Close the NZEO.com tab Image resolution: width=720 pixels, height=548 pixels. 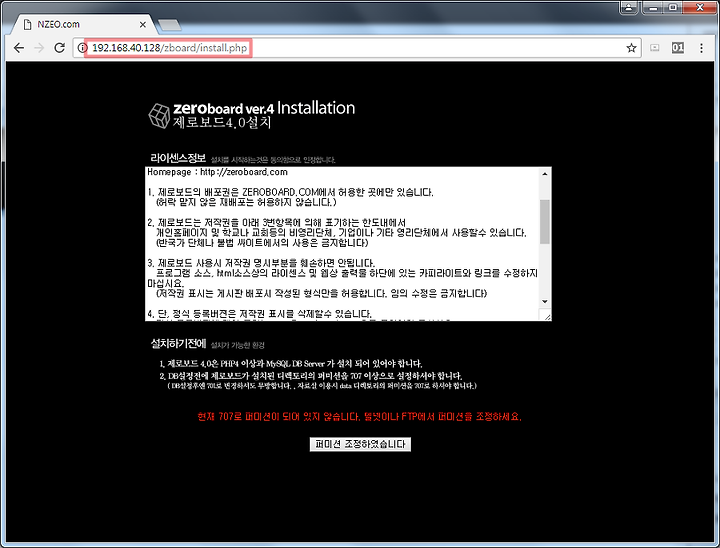(x=143, y=24)
